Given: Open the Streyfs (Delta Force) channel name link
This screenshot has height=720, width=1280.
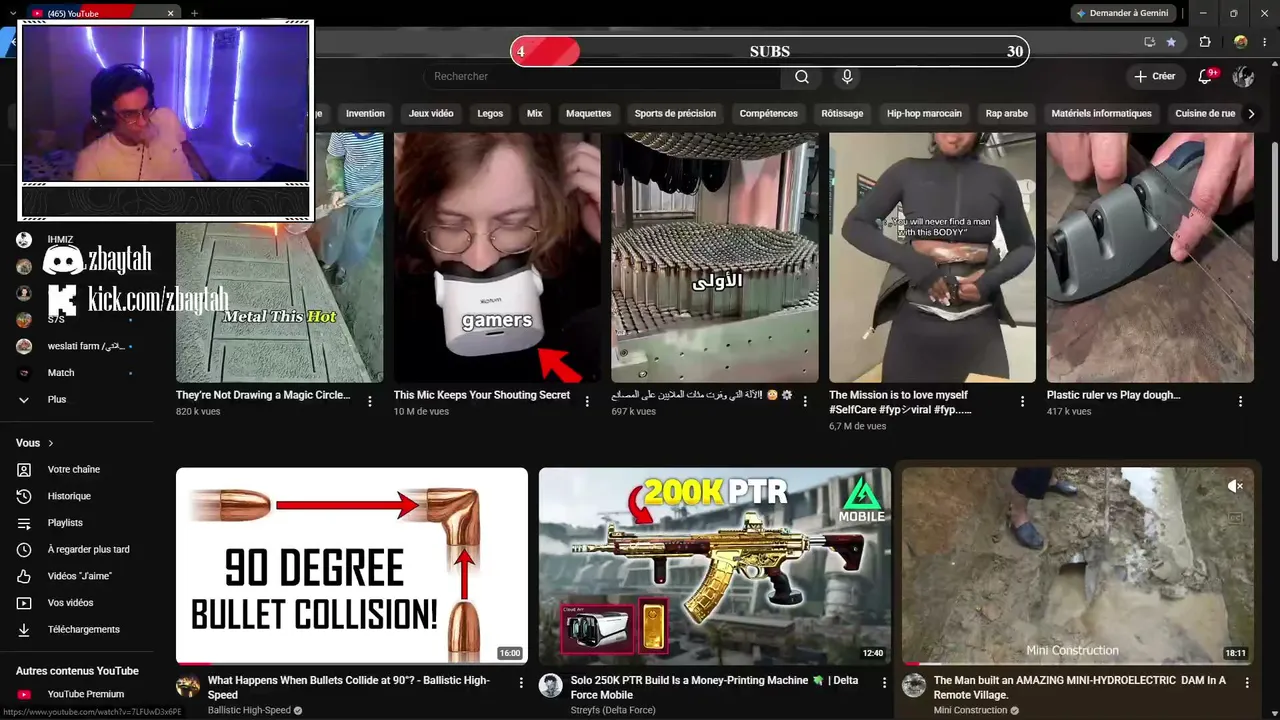Looking at the screenshot, I should (x=613, y=711).
